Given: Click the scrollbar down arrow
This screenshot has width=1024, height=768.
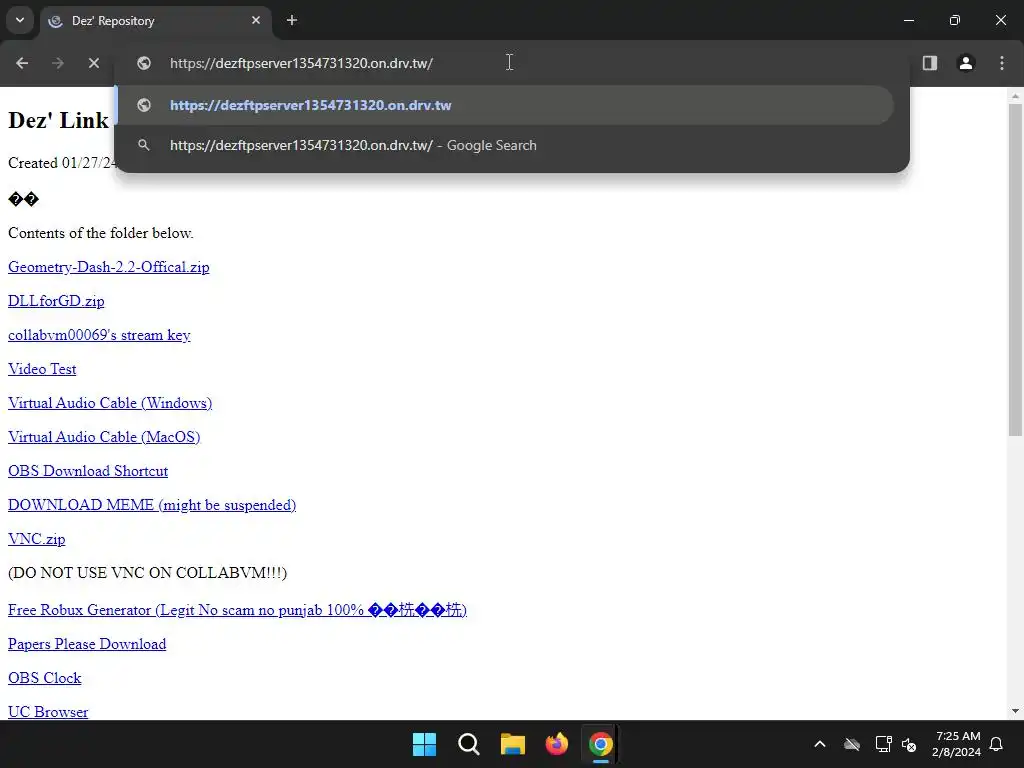Looking at the screenshot, I should [x=1015, y=711].
